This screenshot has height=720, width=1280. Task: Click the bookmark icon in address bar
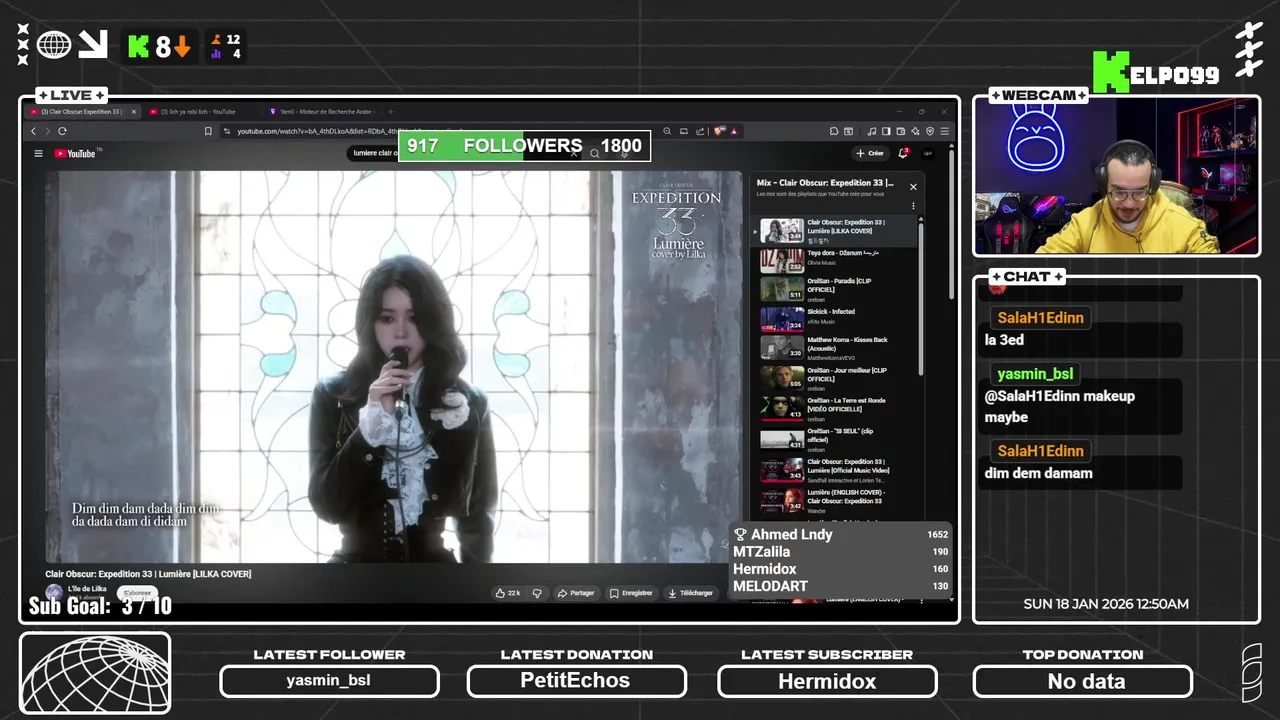pos(208,131)
